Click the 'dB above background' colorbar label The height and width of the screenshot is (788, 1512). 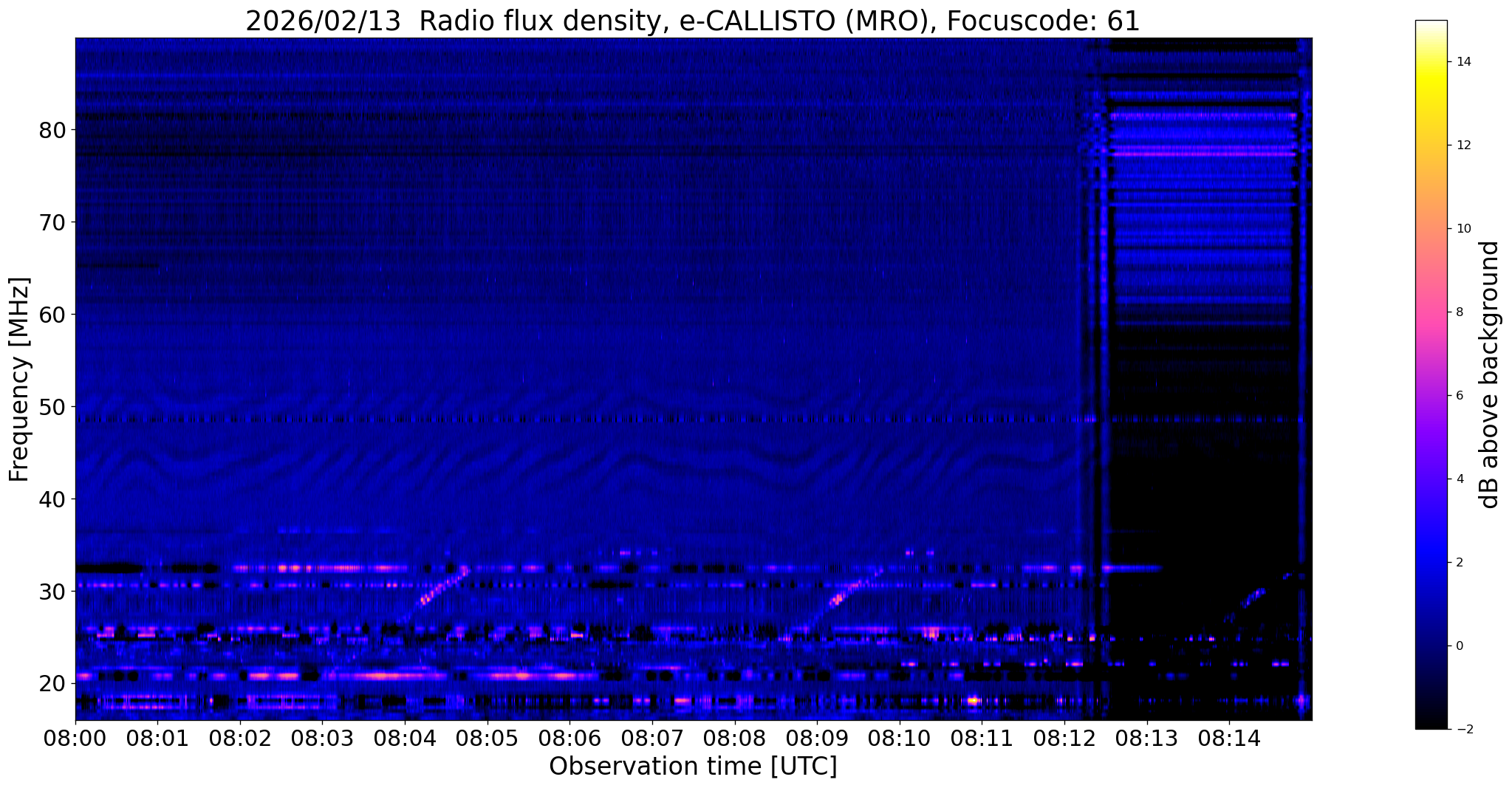coord(1490,374)
